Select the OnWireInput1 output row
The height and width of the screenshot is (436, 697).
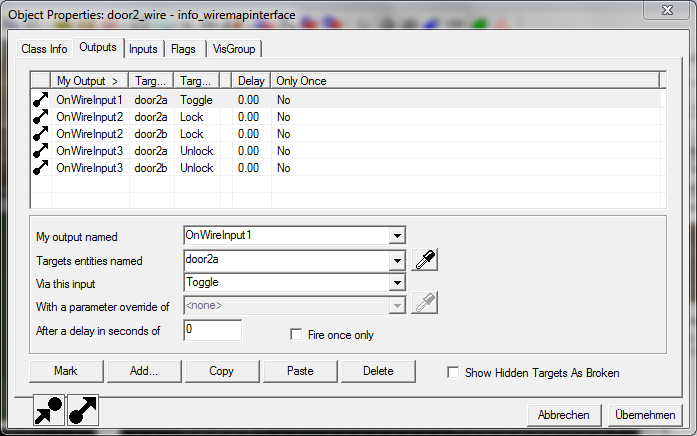tap(348, 100)
